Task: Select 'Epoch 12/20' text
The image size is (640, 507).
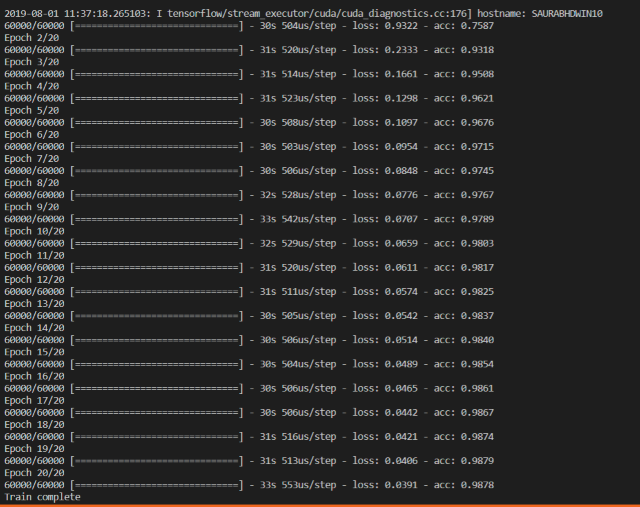Action: 35,280
